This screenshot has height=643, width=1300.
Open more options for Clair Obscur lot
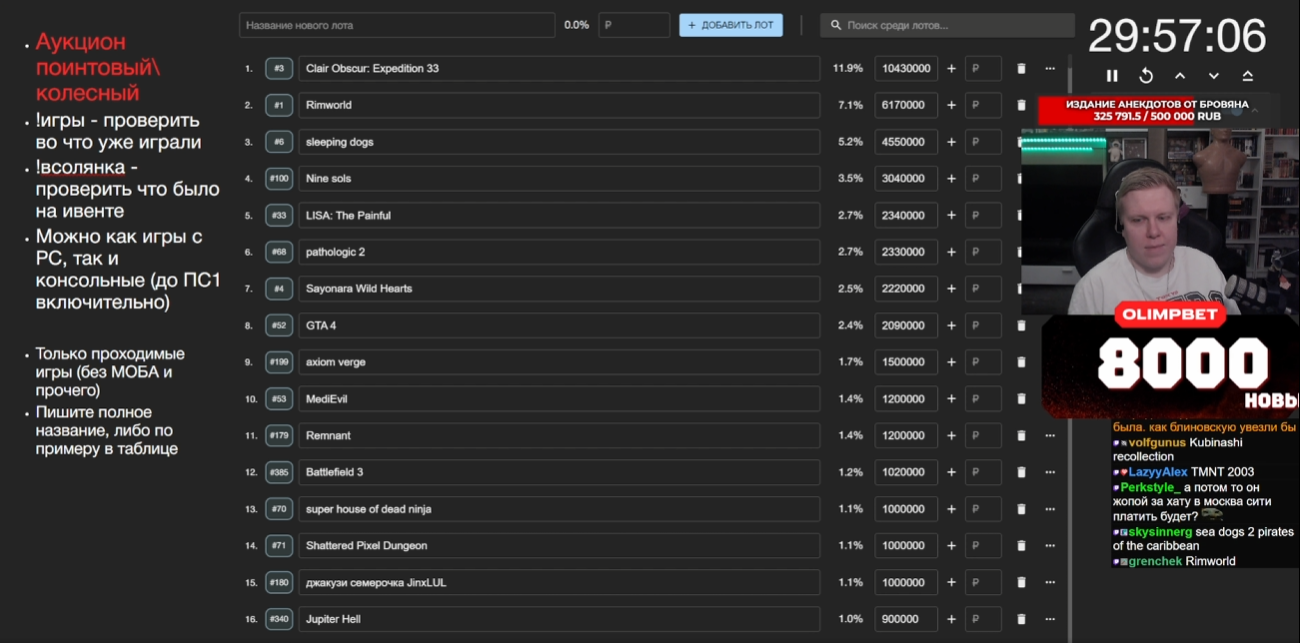(x=1050, y=69)
